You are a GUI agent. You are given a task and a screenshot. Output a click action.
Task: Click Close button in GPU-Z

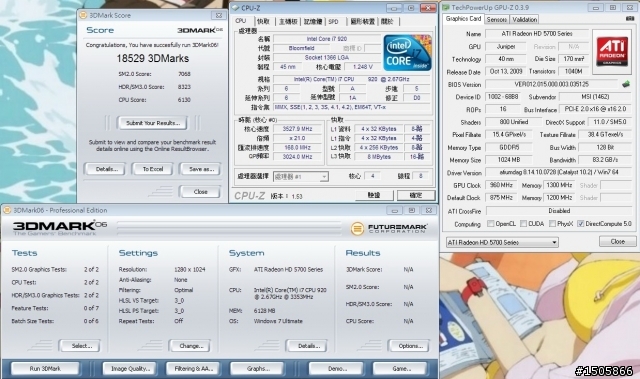point(617,242)
